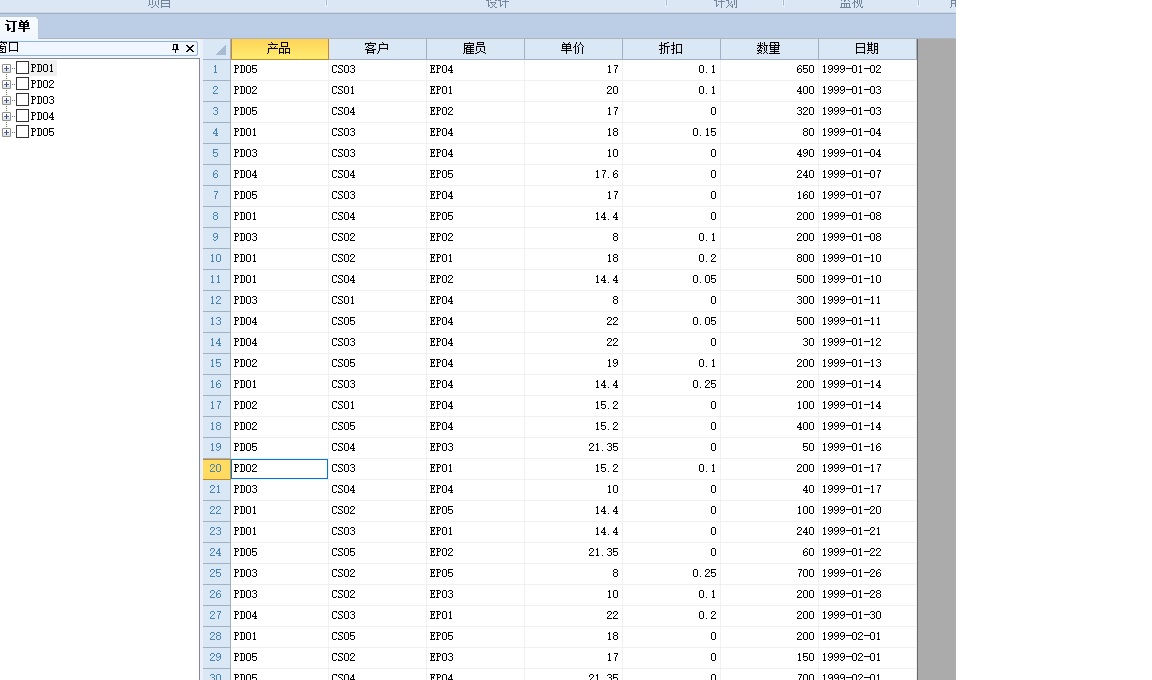The image size is (1152, 680).
Task: Click the 数量 column header
Action: click(x=769, y=49)
